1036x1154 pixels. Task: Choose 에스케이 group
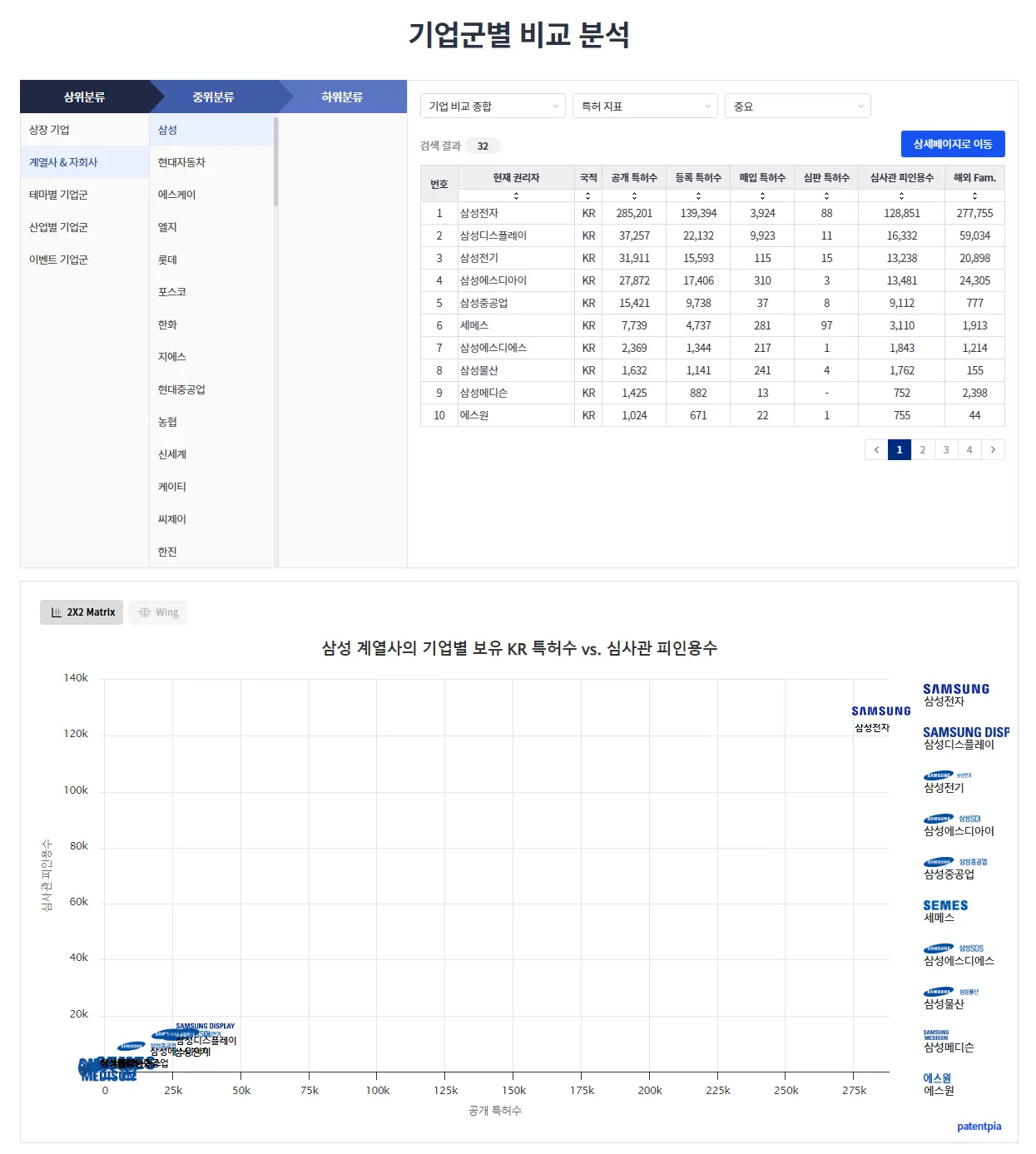point(212,195)
